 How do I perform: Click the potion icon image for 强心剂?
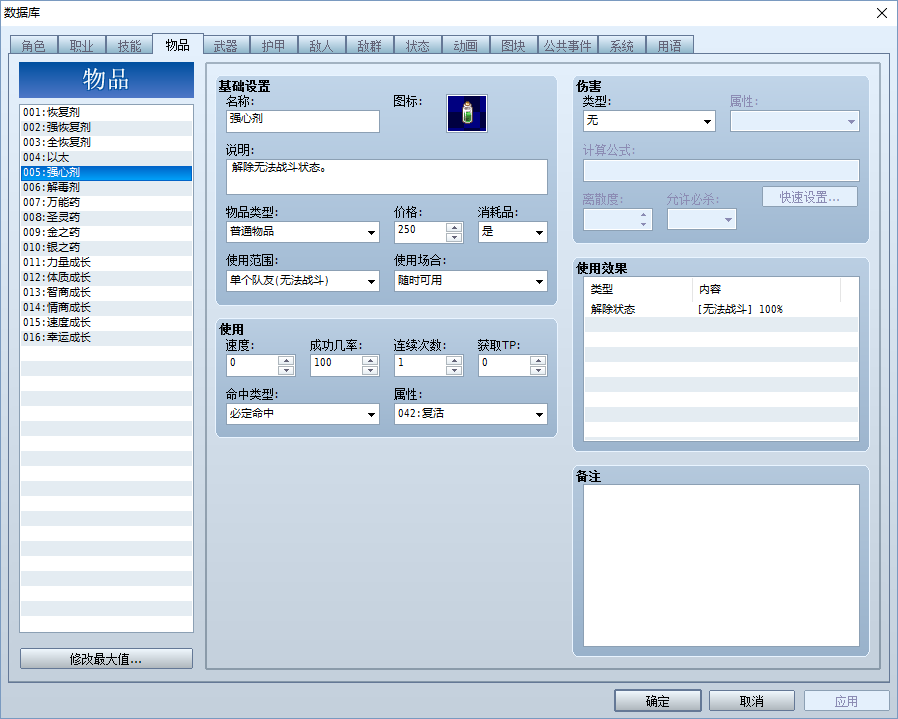pyautogui.click(x=467, y=113)
